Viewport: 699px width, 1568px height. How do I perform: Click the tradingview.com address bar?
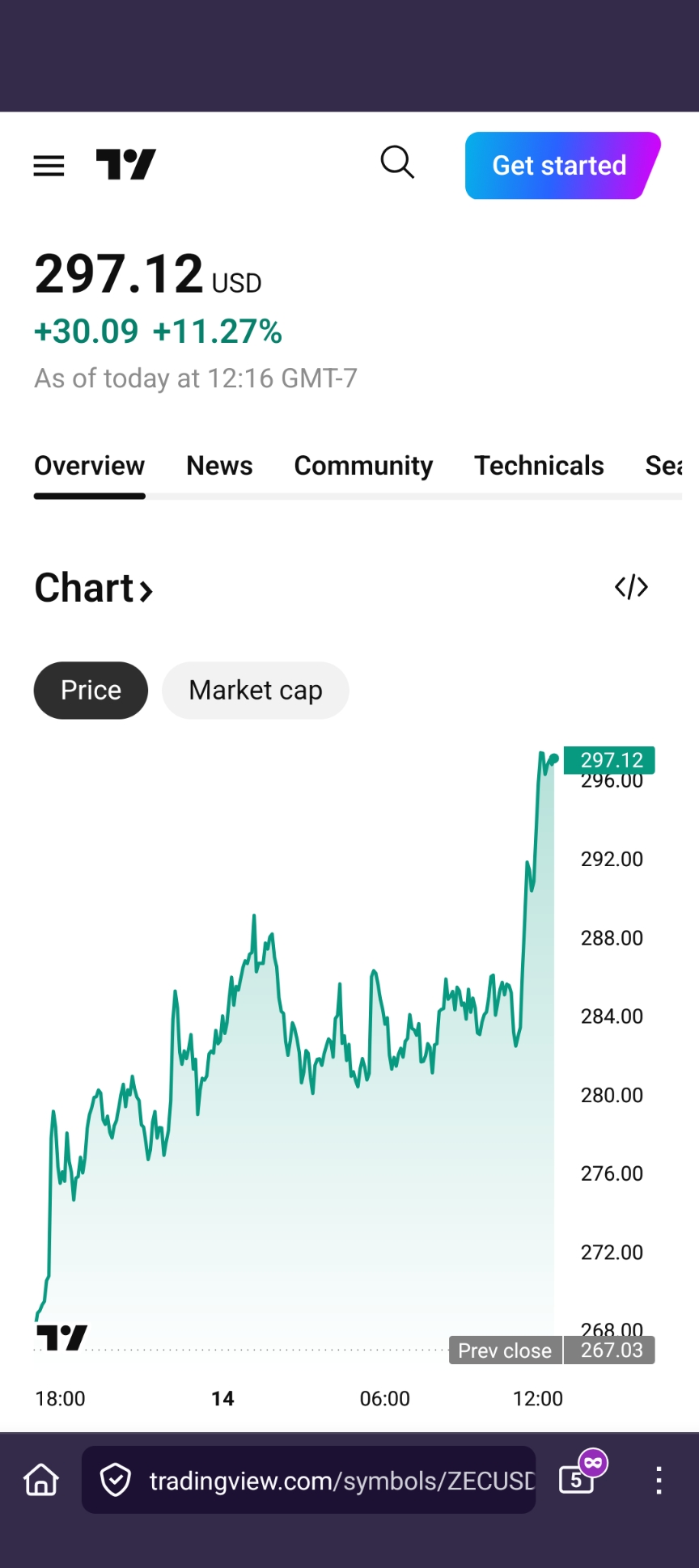point(340,1480)
